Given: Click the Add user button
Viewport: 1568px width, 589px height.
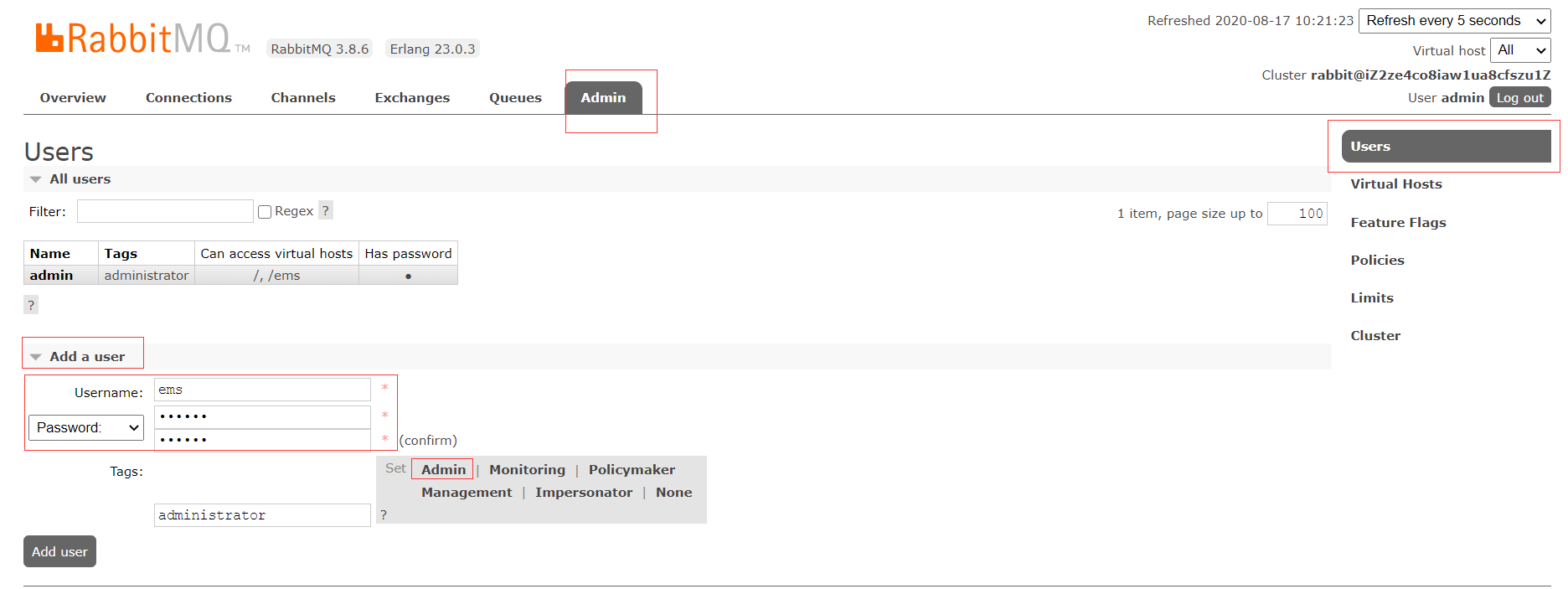Looking at the screenshot, I should (x=59, y=551).
